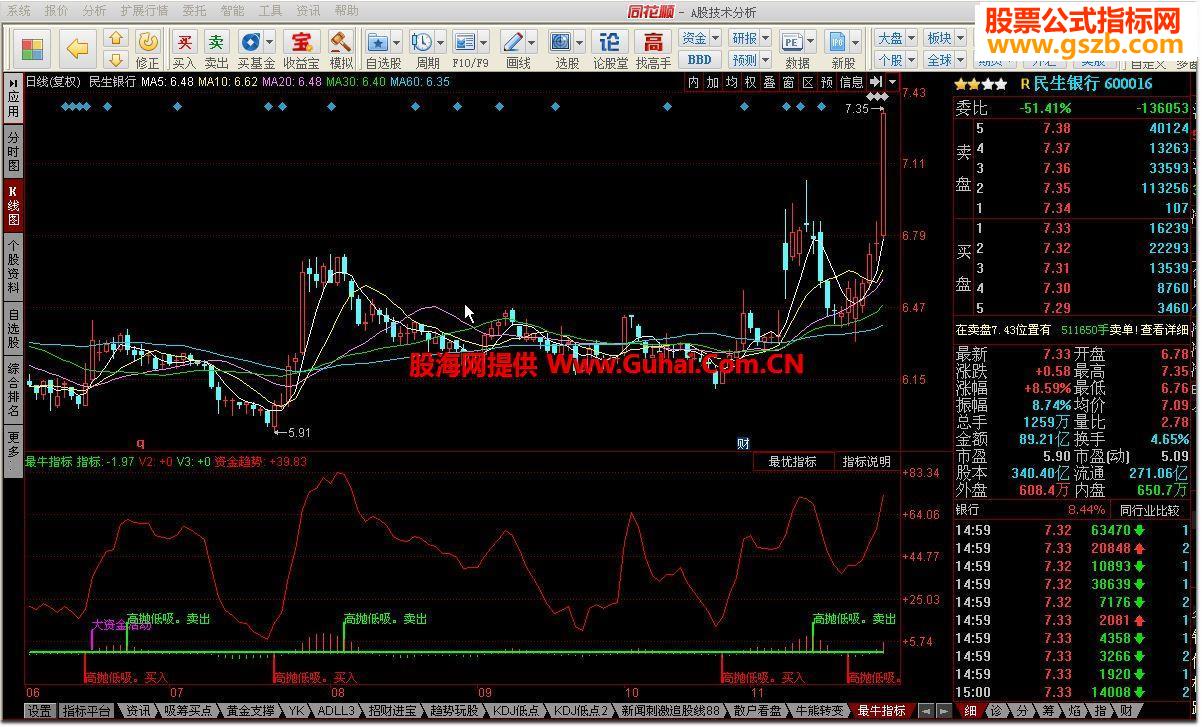Click the yellow up arrow button

point(116,39)
